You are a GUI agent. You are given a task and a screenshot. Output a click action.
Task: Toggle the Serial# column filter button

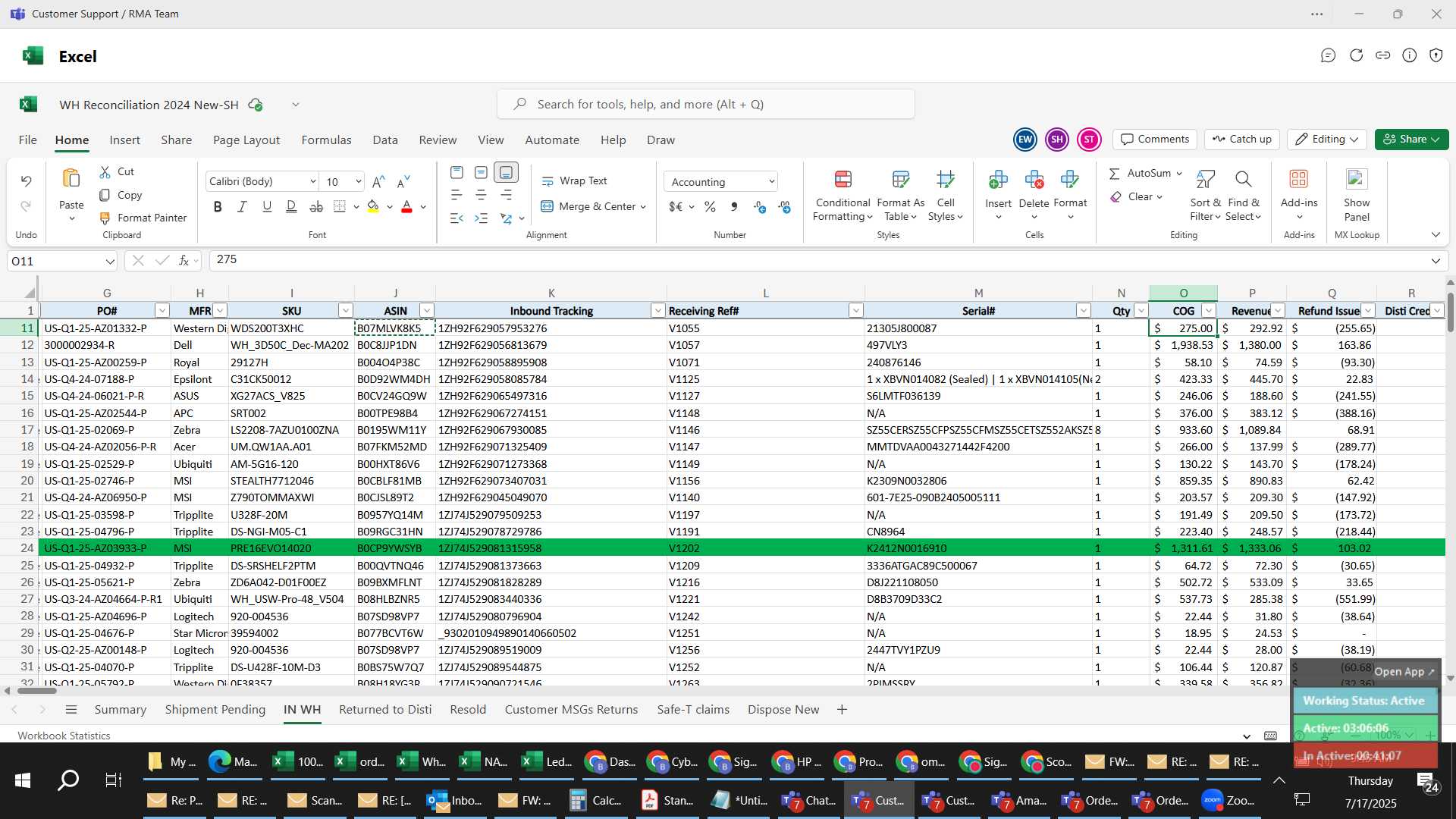pos(1083,311)
